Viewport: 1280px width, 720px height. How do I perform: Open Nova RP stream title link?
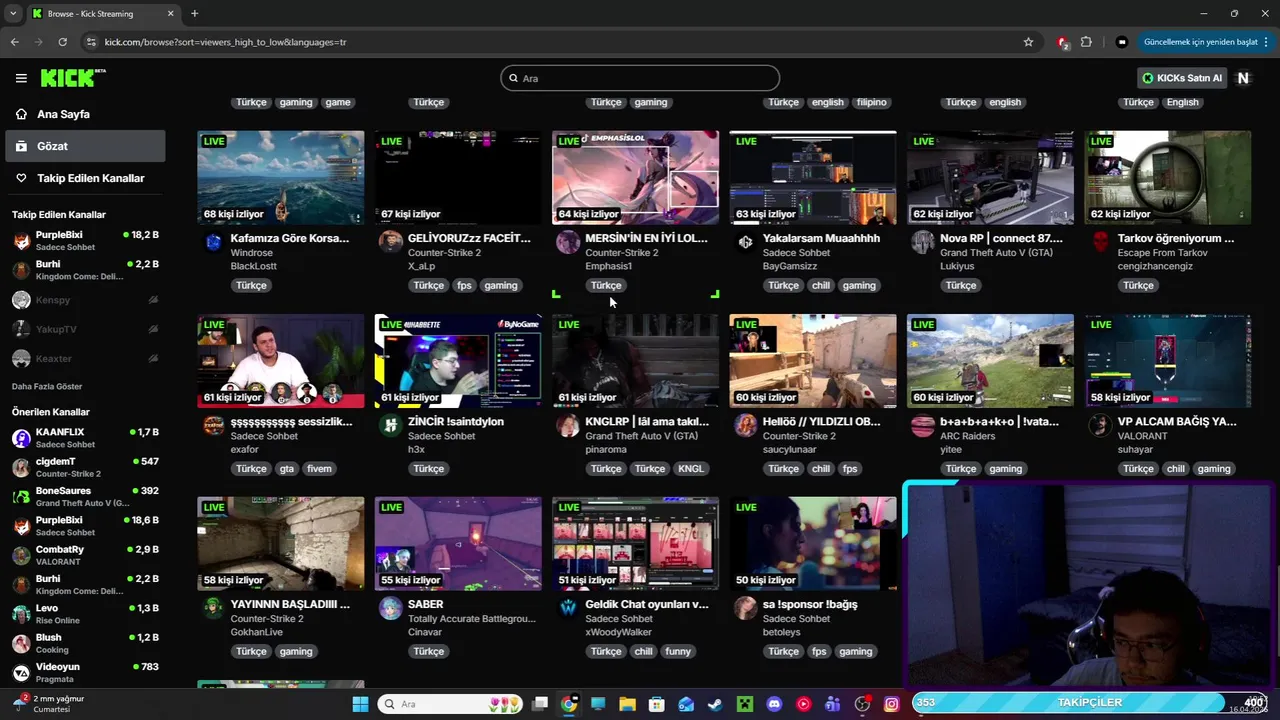click(1001, 238)
